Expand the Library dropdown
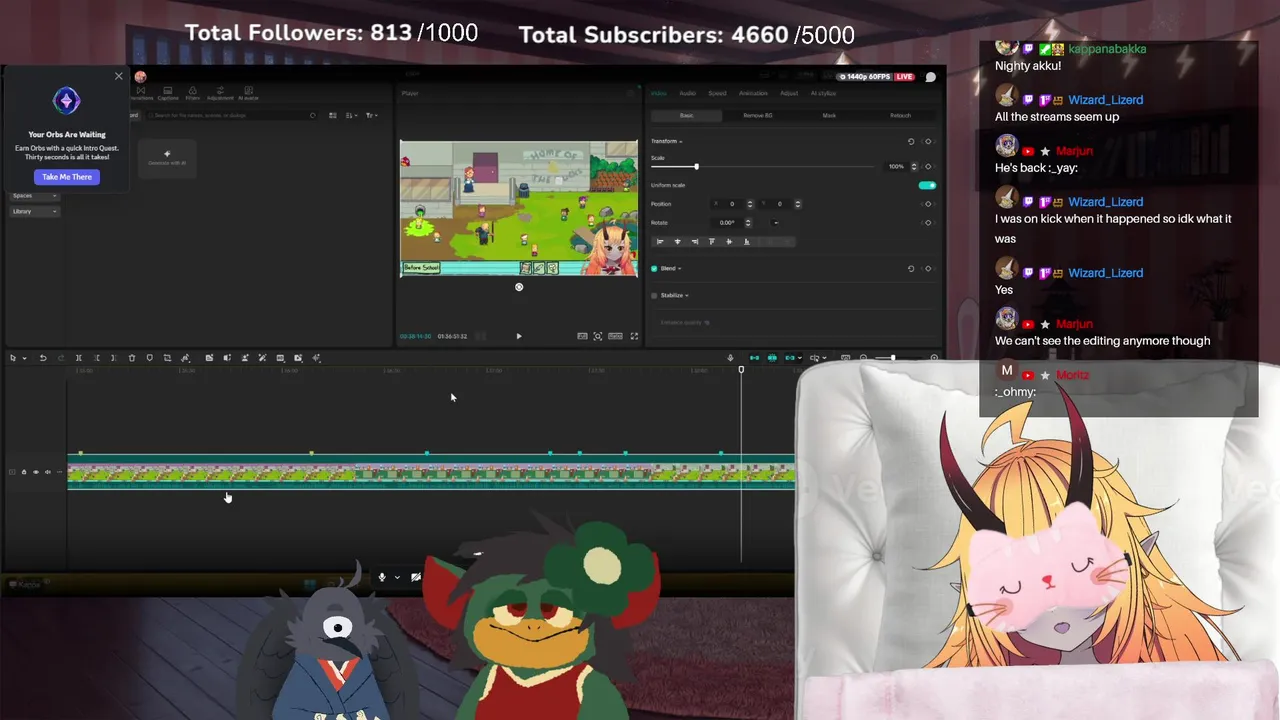This screenshot has height=720, width=1280. coord(34,211)
